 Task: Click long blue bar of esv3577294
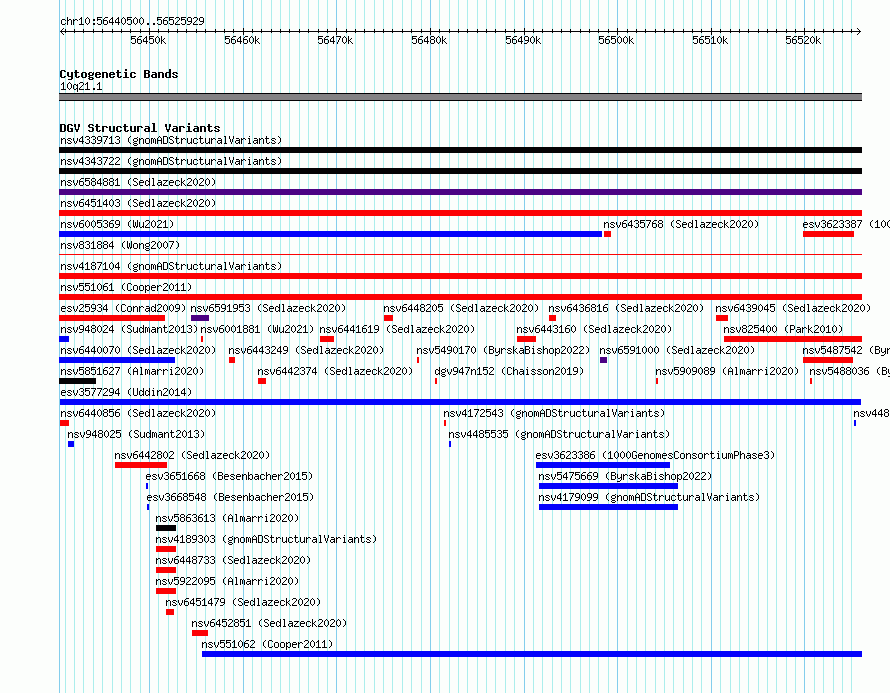pyautogui.click(x=460, y=402)
